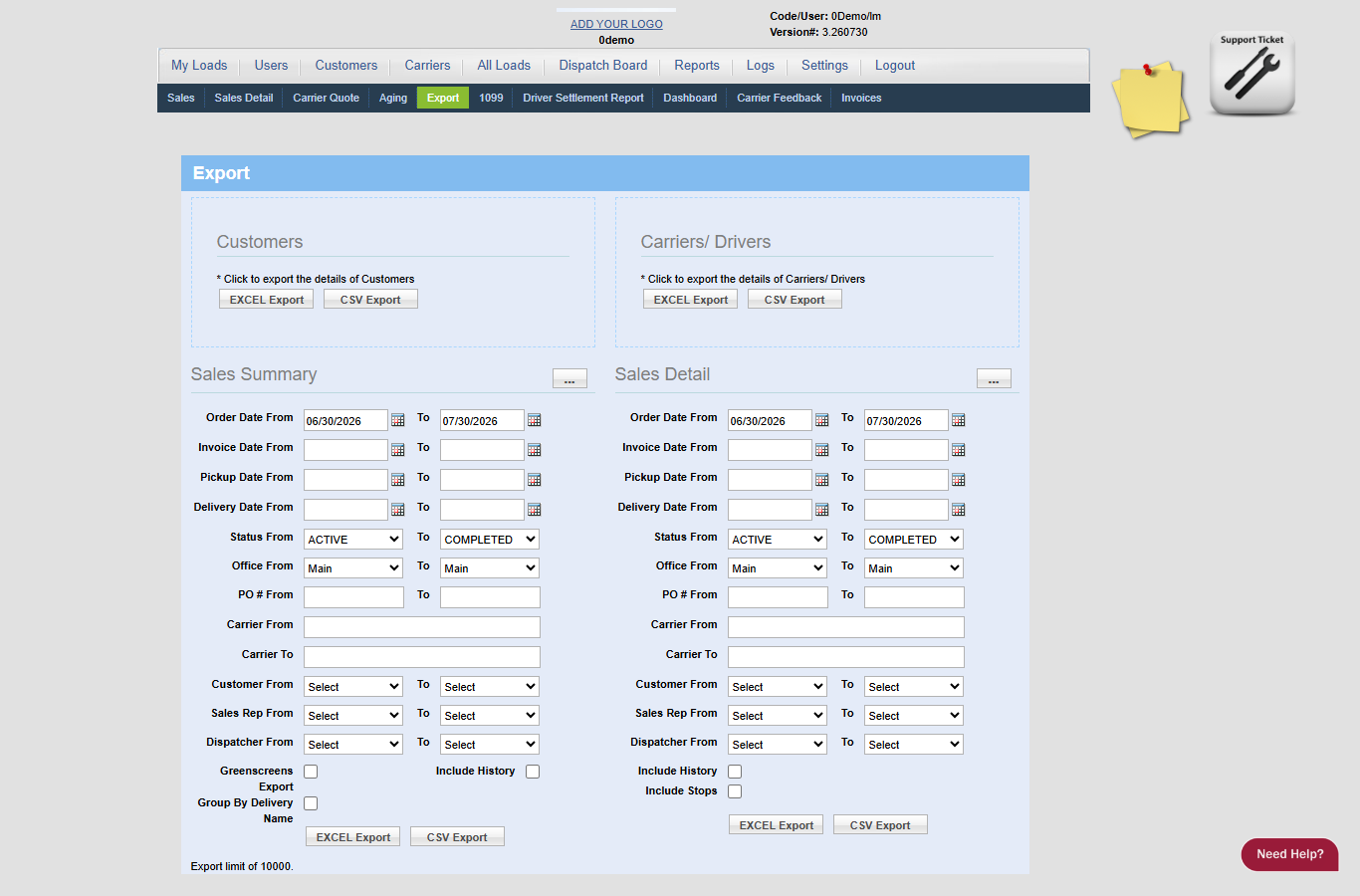
Task: Open the My Loads menu
Action: tap(199, 66)
